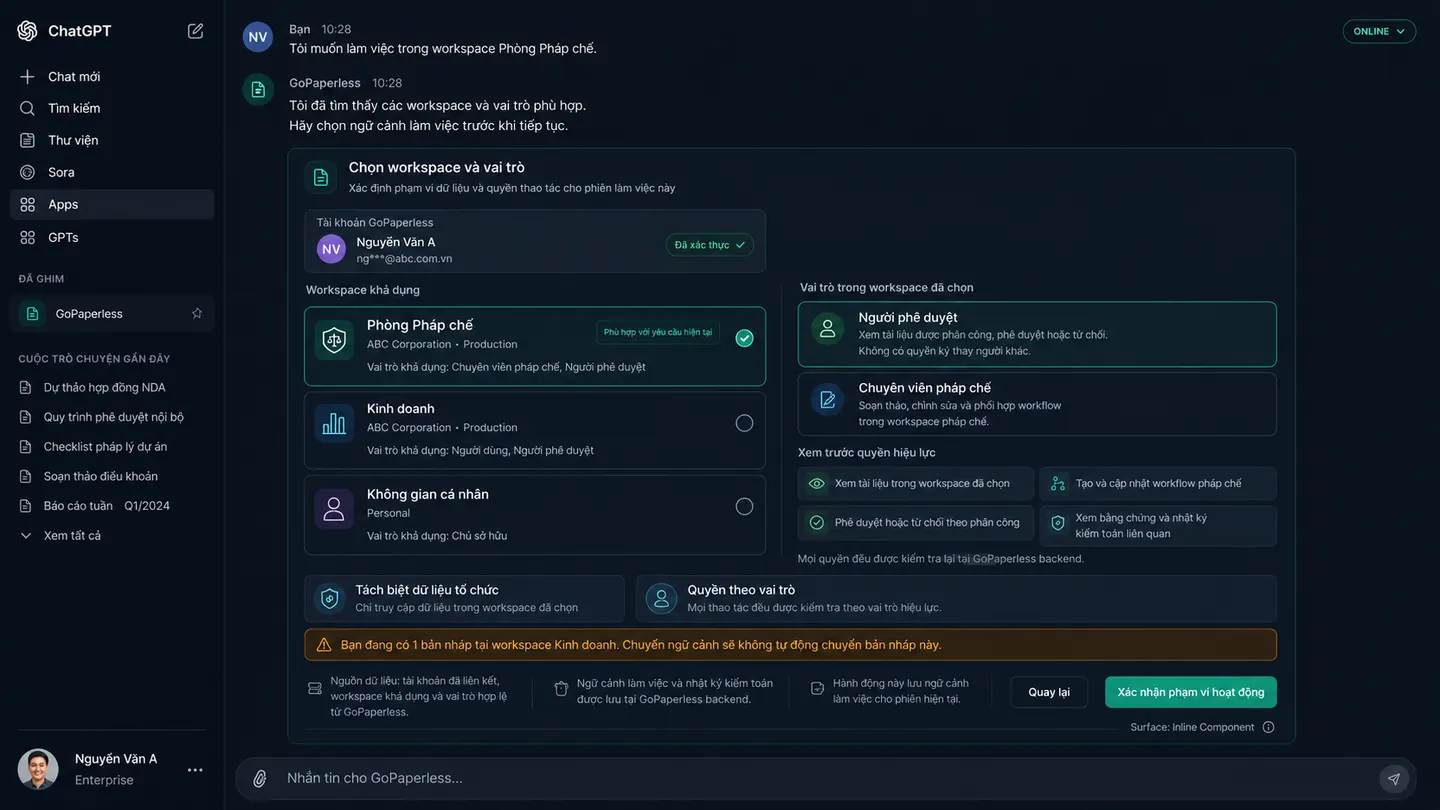This screenshot has width=1440, height=810.
Task: Click the send message arrow icon
Action: [x=1394, y=778]
